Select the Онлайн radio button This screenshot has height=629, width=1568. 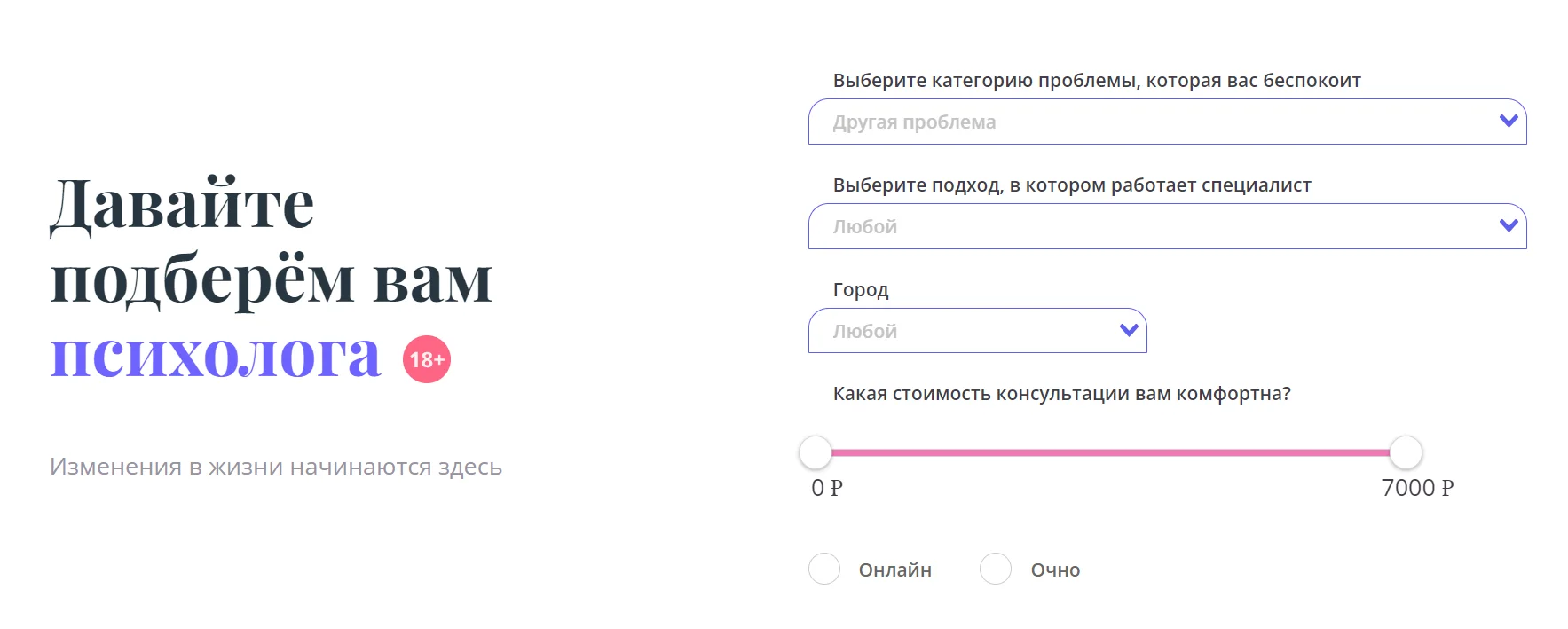tap(824, 569)
